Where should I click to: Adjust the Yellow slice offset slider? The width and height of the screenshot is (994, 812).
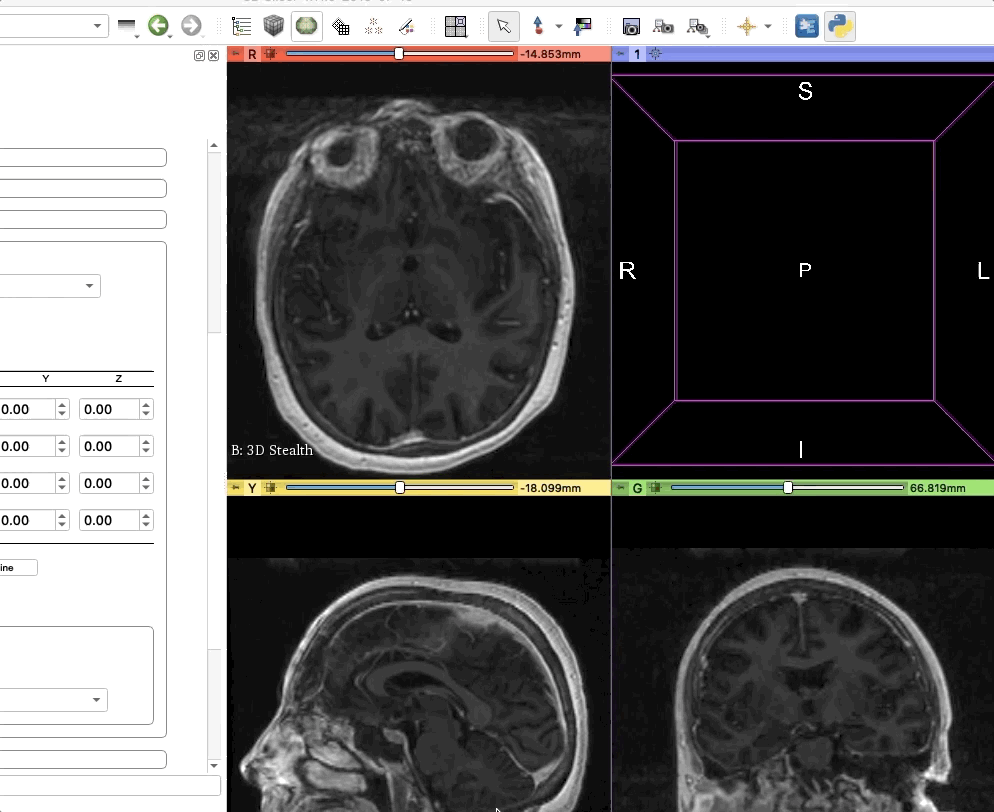(400, 487)
